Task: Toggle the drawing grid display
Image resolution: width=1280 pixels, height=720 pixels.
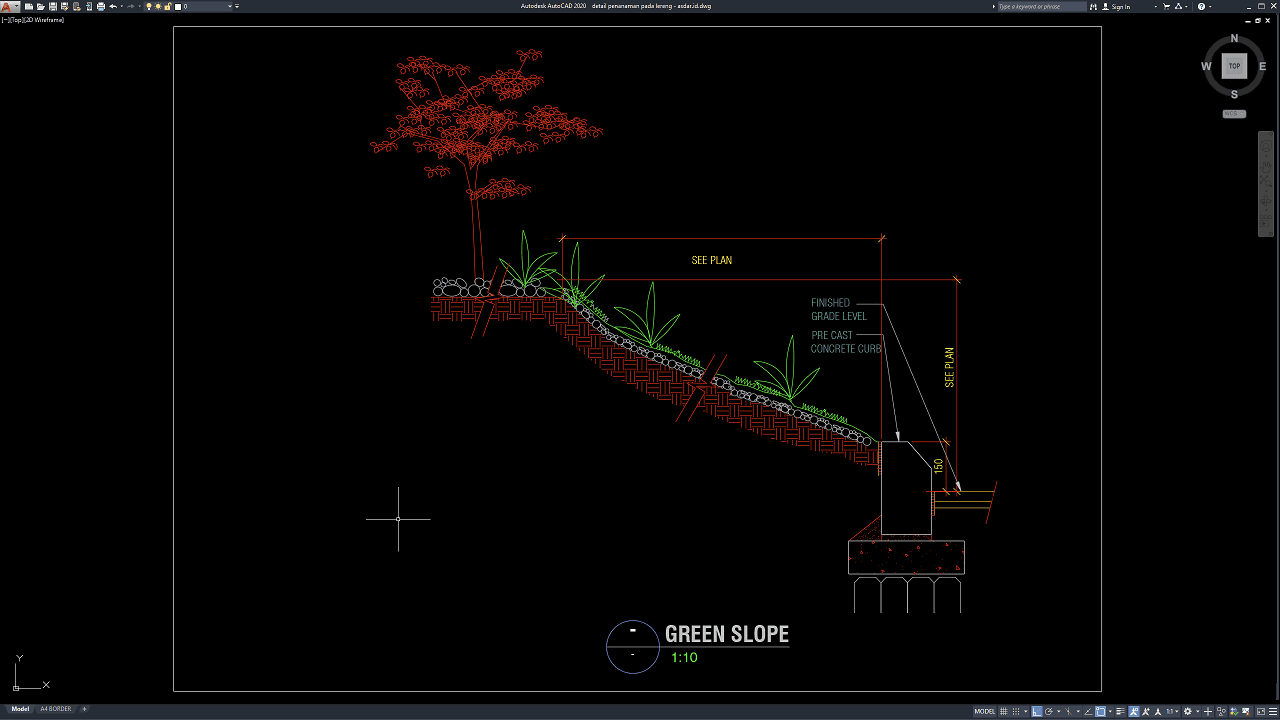Action: 1004,711
